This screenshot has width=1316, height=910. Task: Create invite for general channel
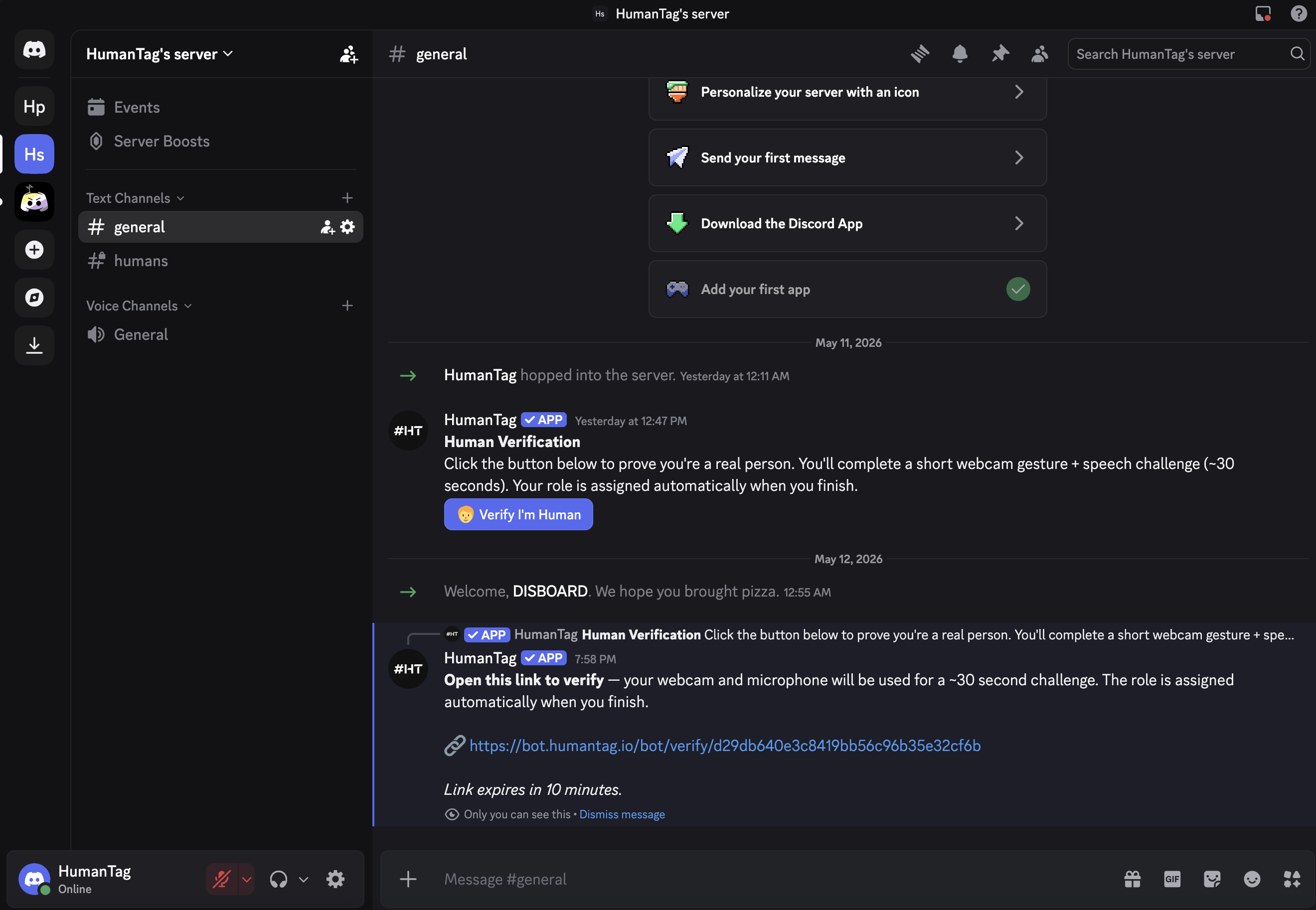point(328,227)
